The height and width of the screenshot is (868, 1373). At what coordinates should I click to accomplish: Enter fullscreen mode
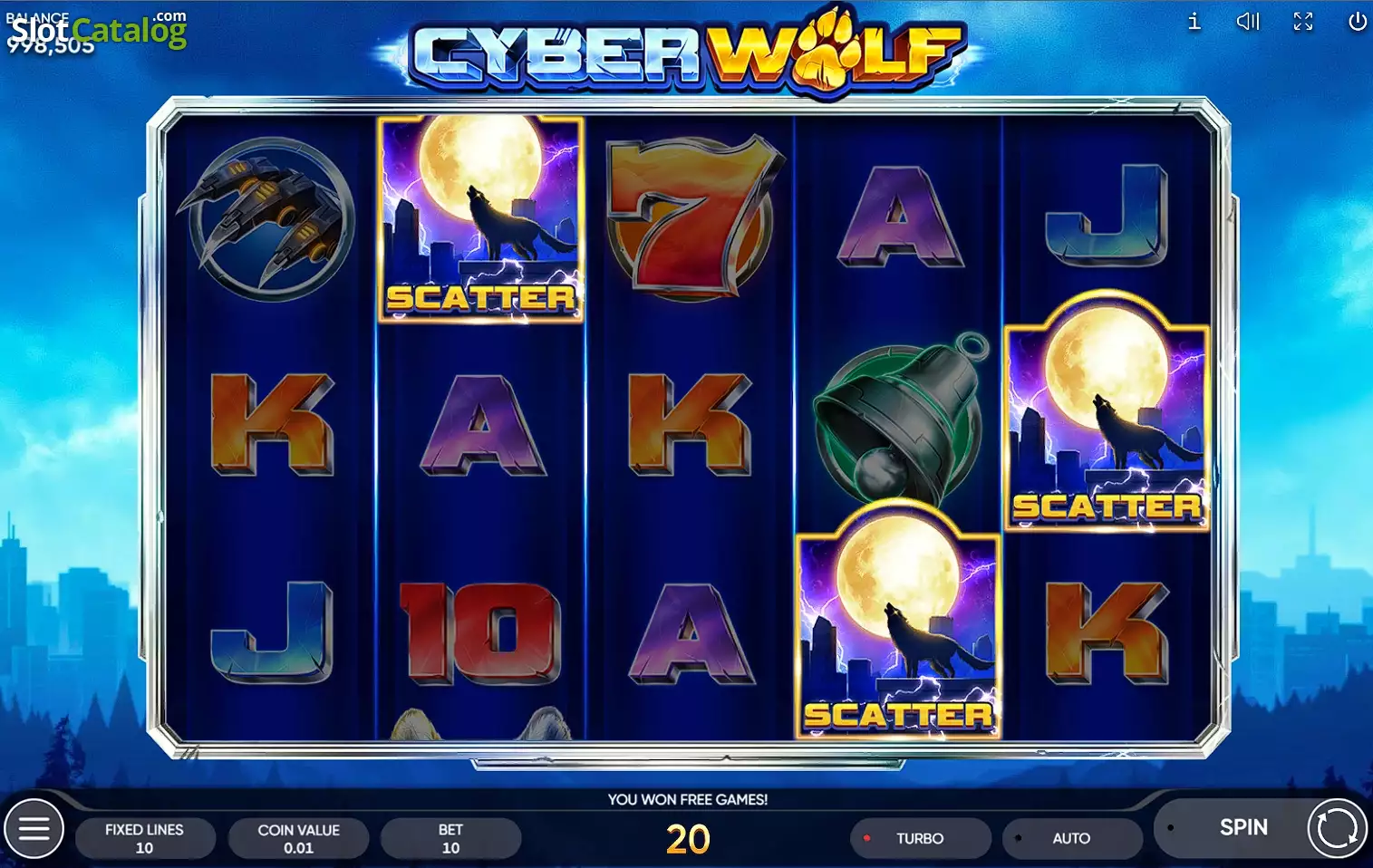[1303, 21]
